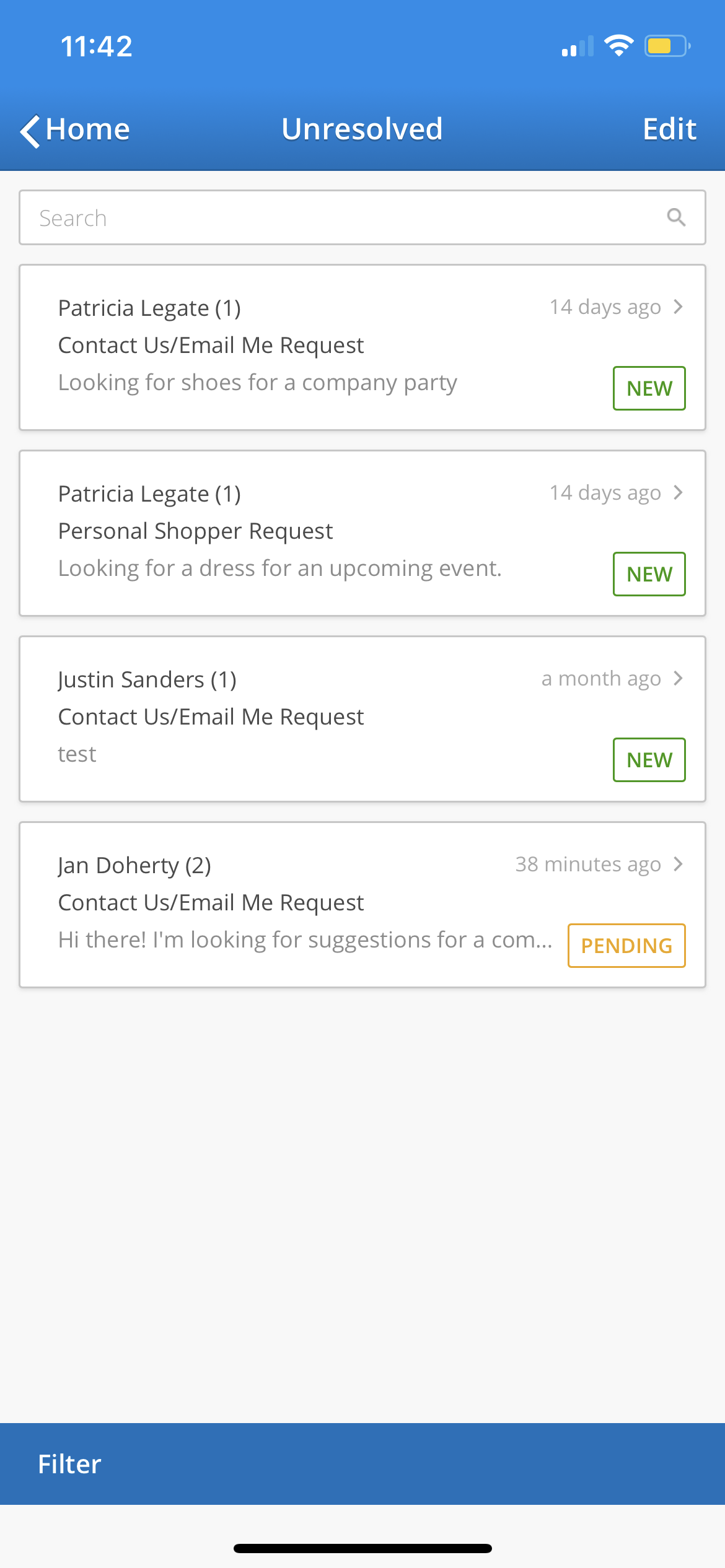725x1568 pixels.
Task: Tap NEW badge on shoes request
Action: click(x=649, y=388)
